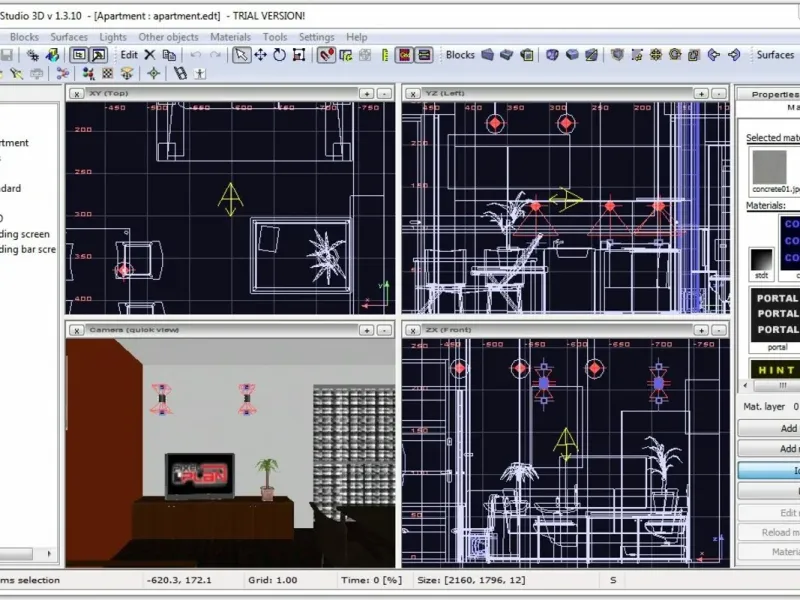Click the first Add button under Mat. layer
Screen dimensions: 800x600
tap(769, 428)
